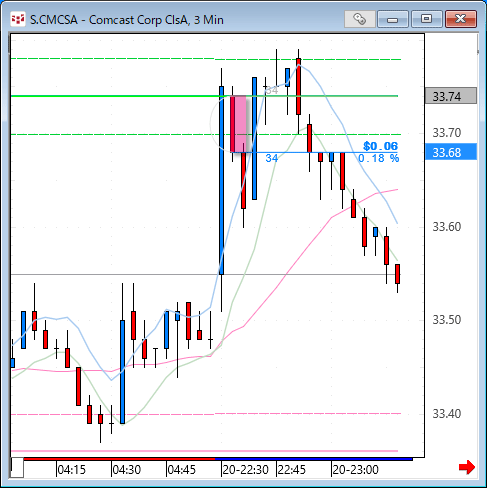The height and width of the screenshot is (488, 487).
Task: Click the blue 33.68 price label on the price scale
Action: (x=451, y=152)
